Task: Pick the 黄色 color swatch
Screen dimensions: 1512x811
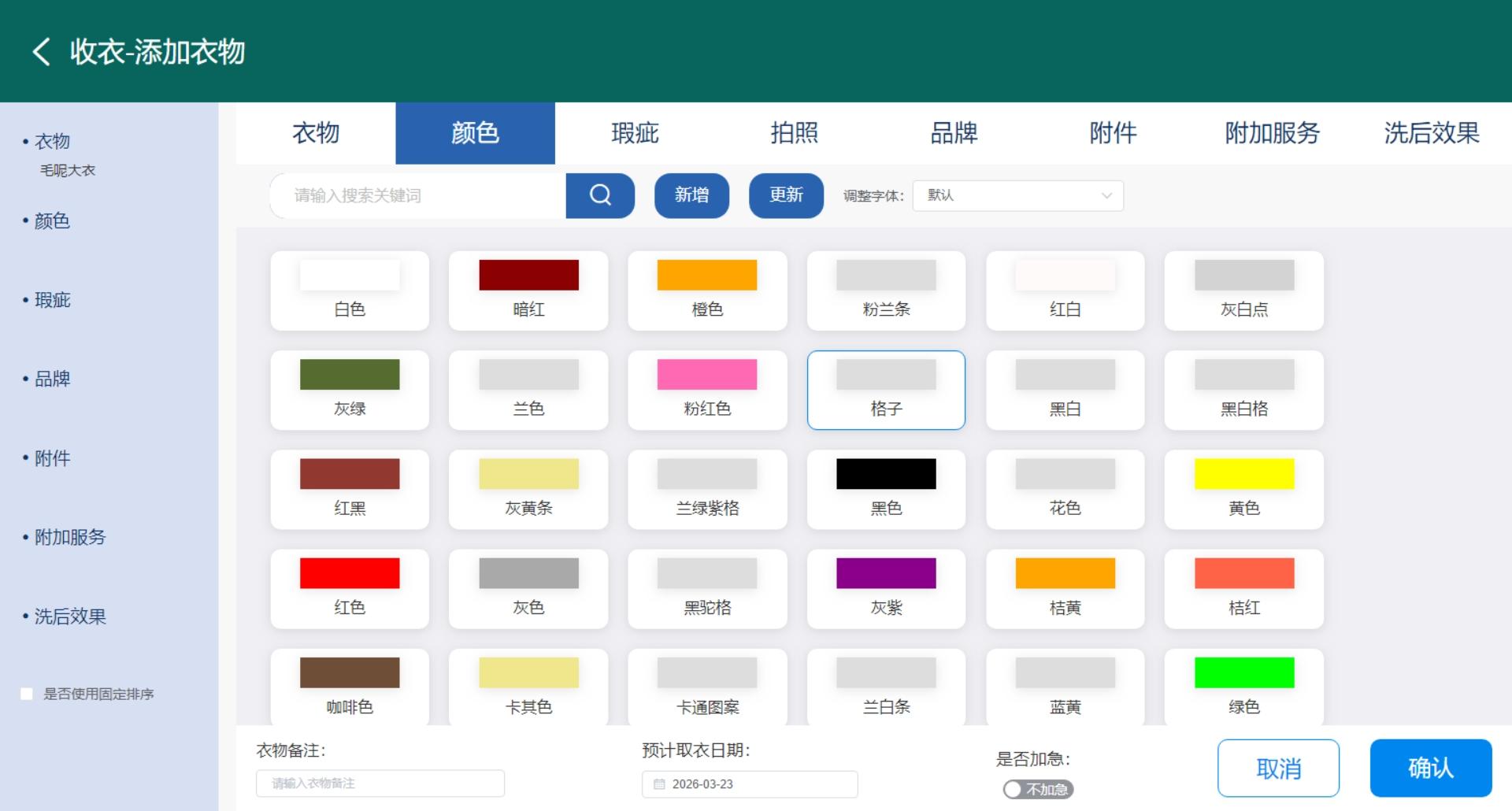Action: point(1244,489)
